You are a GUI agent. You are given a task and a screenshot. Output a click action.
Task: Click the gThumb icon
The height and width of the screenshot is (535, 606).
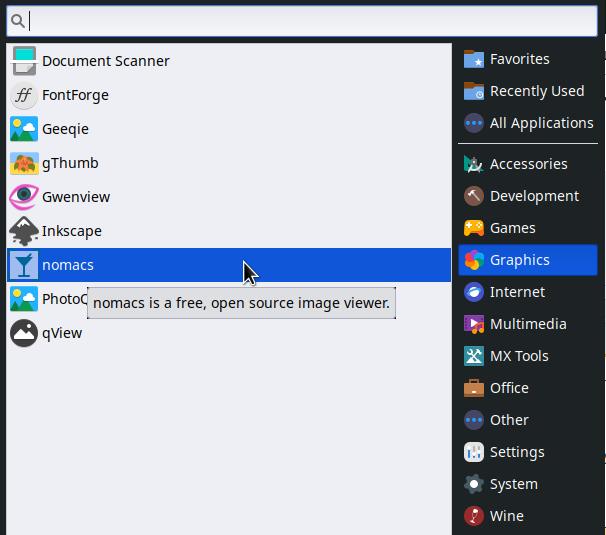(24, 163)
